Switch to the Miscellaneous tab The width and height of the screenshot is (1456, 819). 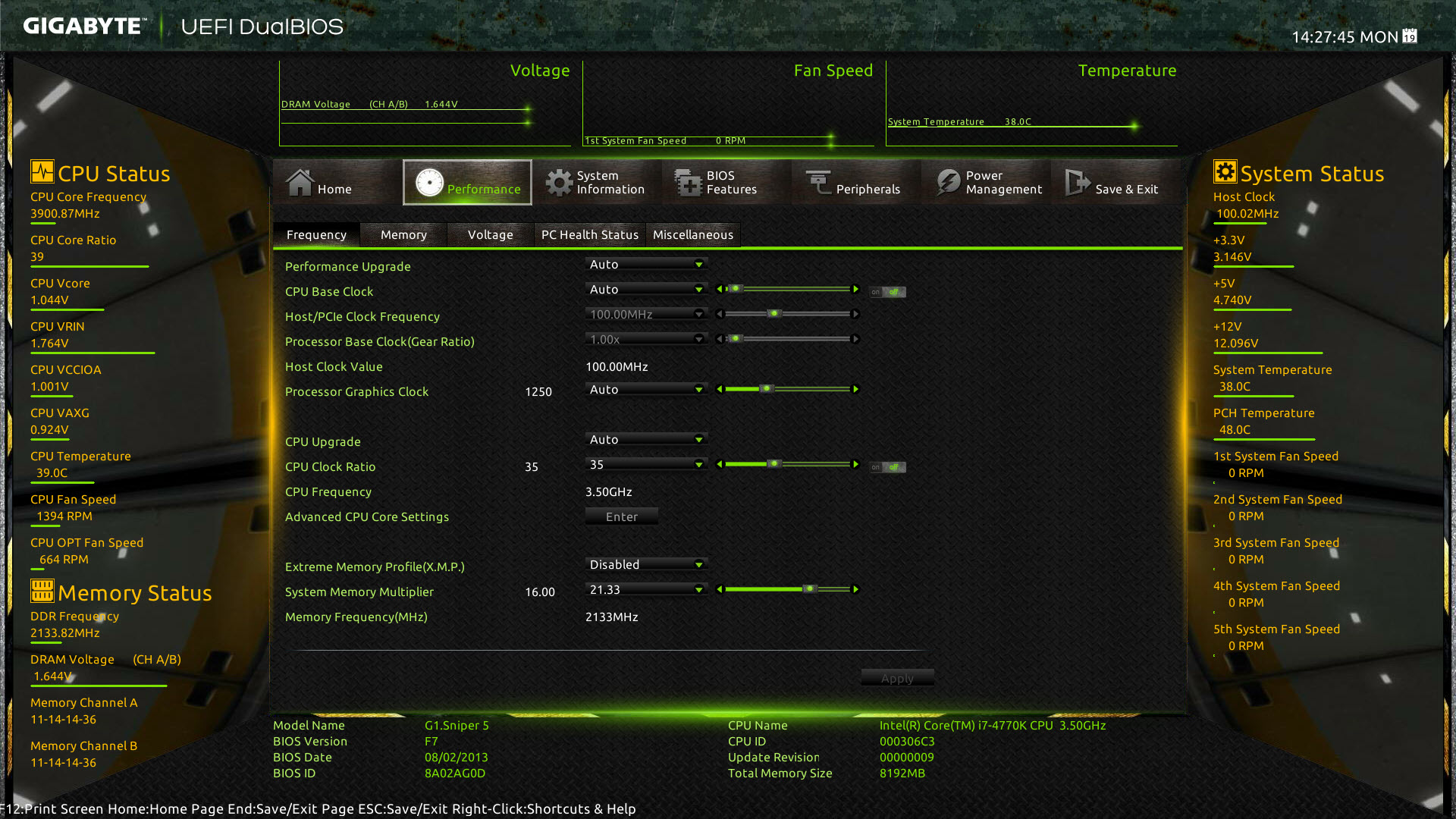[693, 234]
